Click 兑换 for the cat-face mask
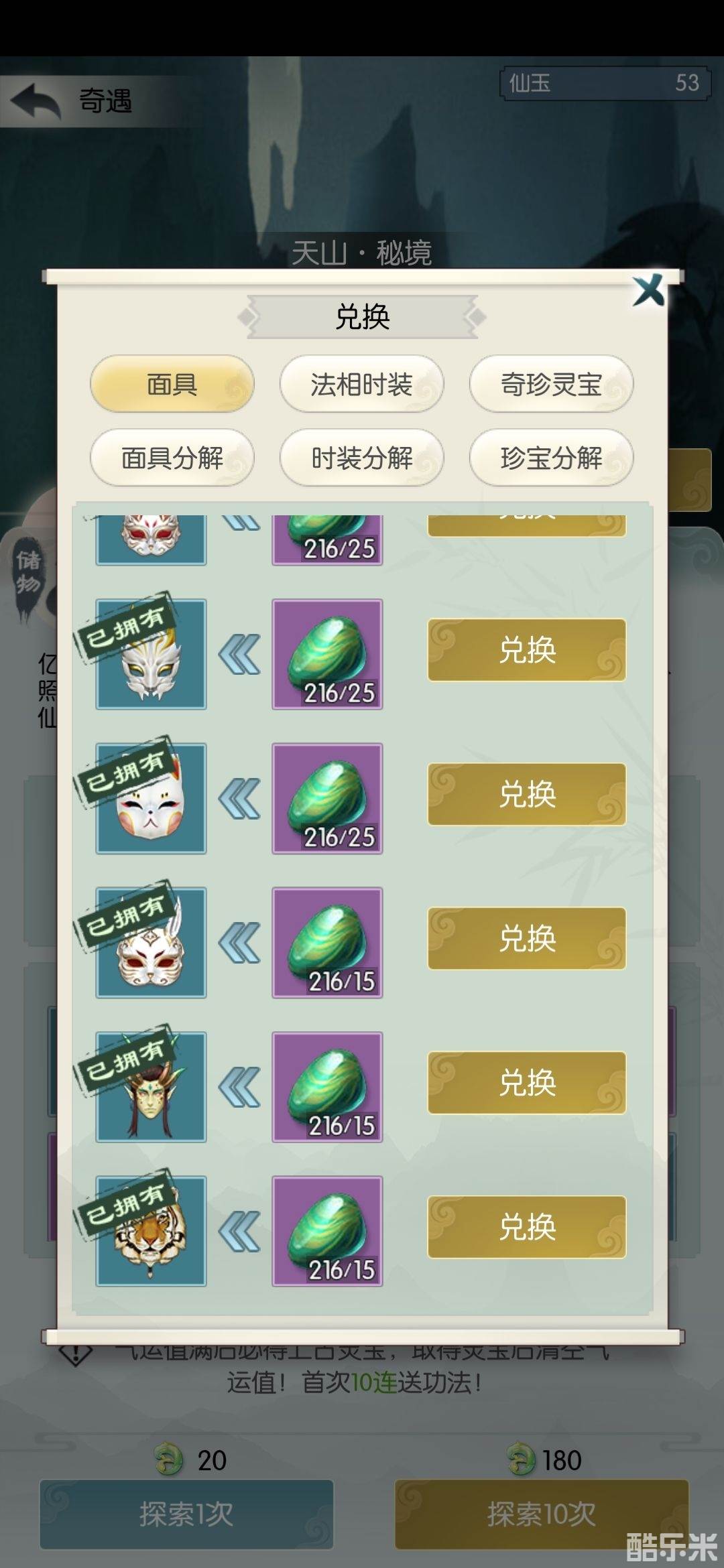This screenshot has height=1568, width=724. [x=527, y=794]
